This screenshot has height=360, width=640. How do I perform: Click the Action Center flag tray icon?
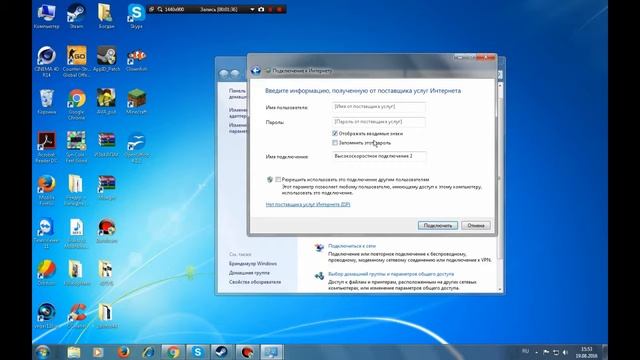coord(546,352)
